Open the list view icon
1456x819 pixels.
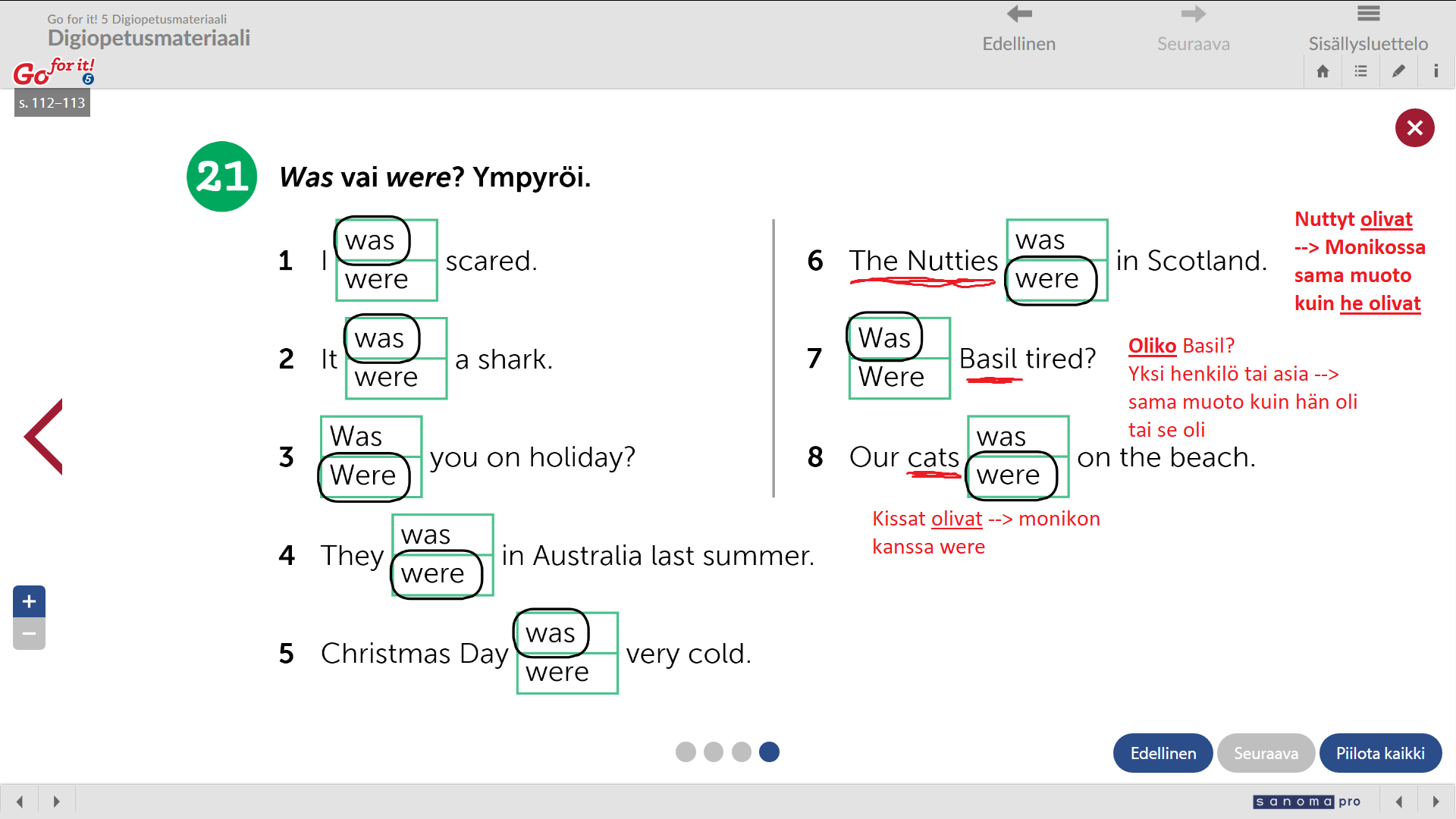[1360, 71]
